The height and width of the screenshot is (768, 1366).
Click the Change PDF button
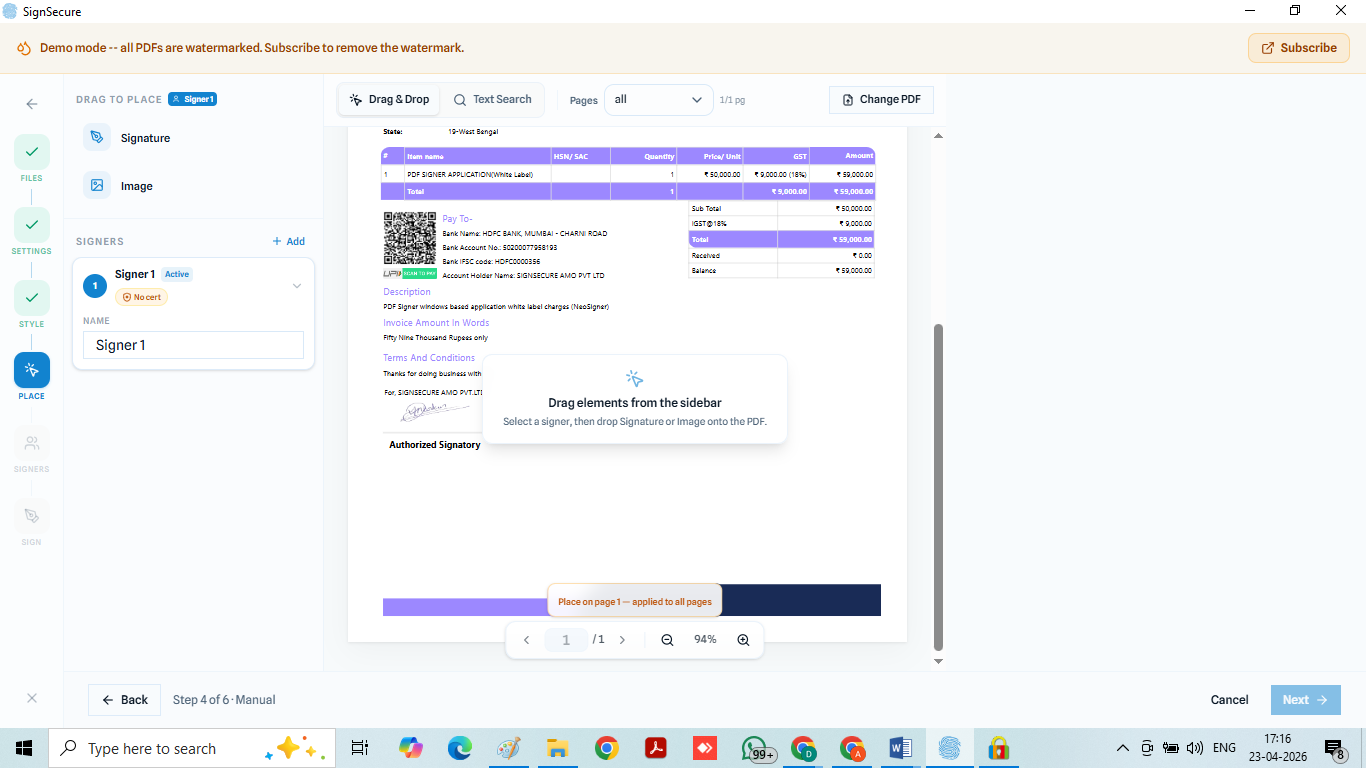pyautogui.click(x=881, y=100)
